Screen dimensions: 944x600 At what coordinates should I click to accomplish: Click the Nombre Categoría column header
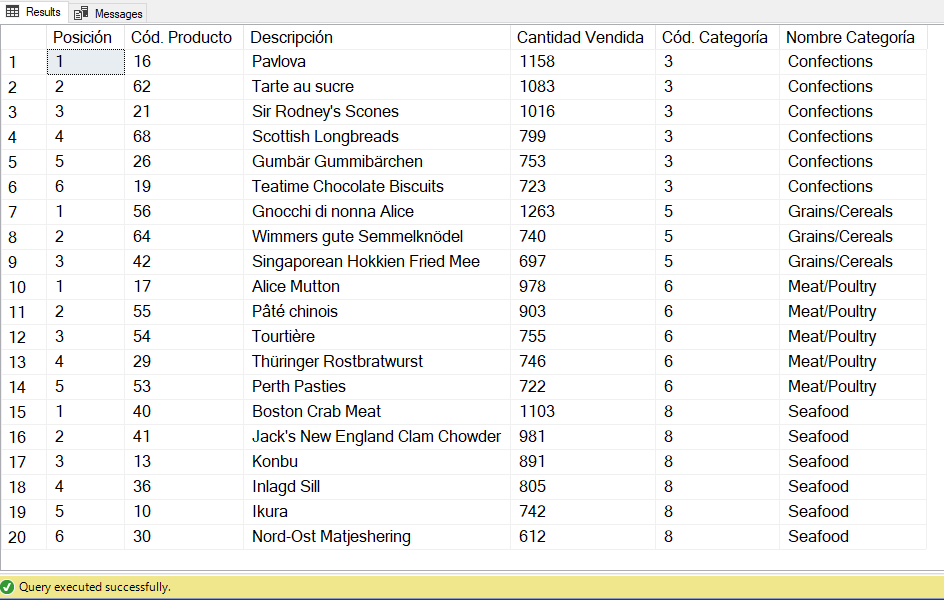(x=852, y=37)
